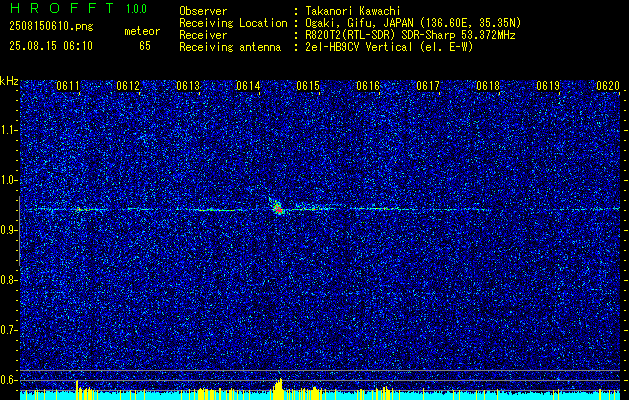Viewport: 629px width, 400px height.
Task: Click the 0.7 kHz axis label
Action: coord(9,330)
